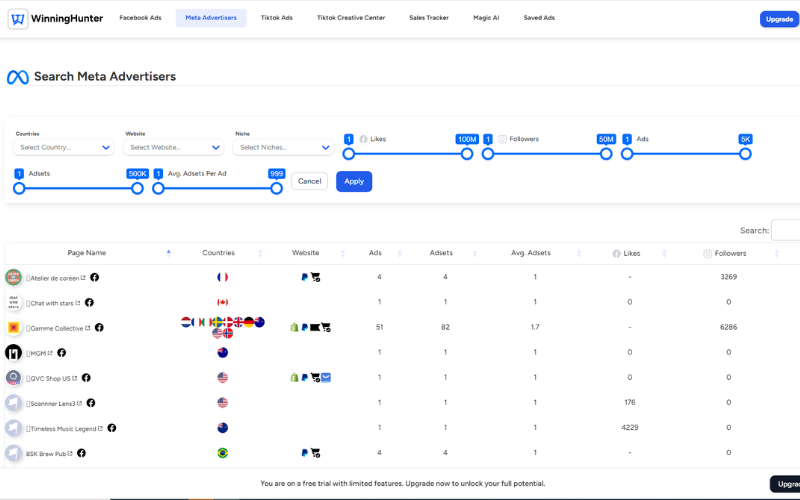Click external link icon beside QVC Shop US
Image resolution: width=800 pixels, height=500 pixels.
[x=74, y=378]
